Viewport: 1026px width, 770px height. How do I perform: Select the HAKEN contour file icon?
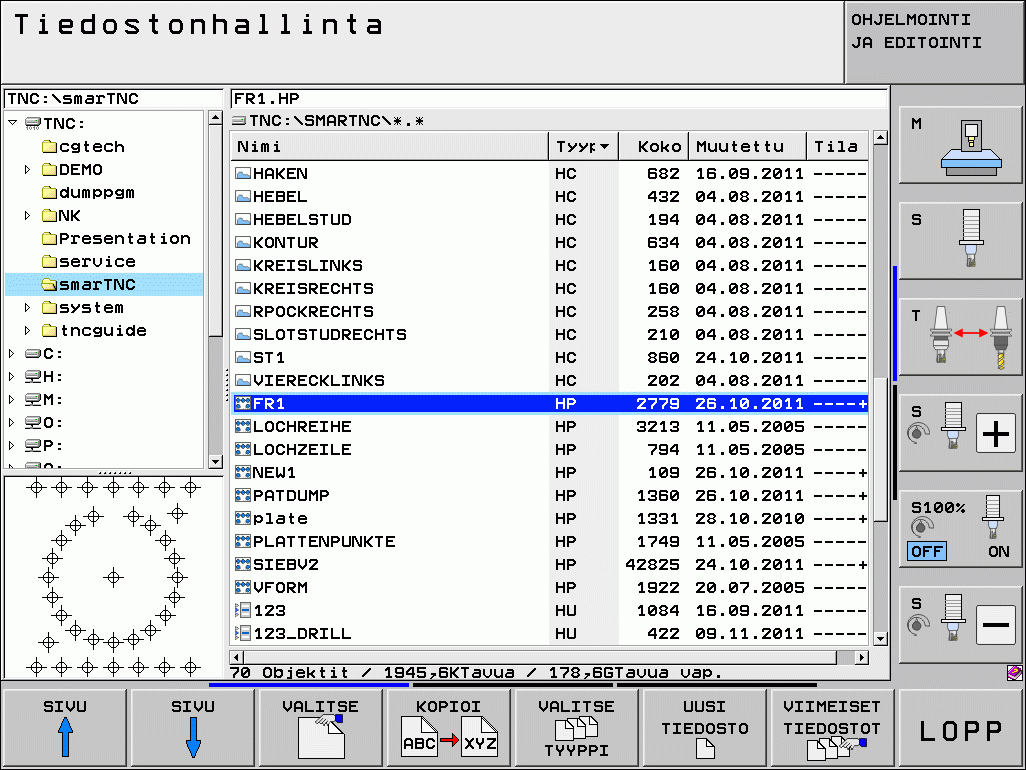(243, 174)
